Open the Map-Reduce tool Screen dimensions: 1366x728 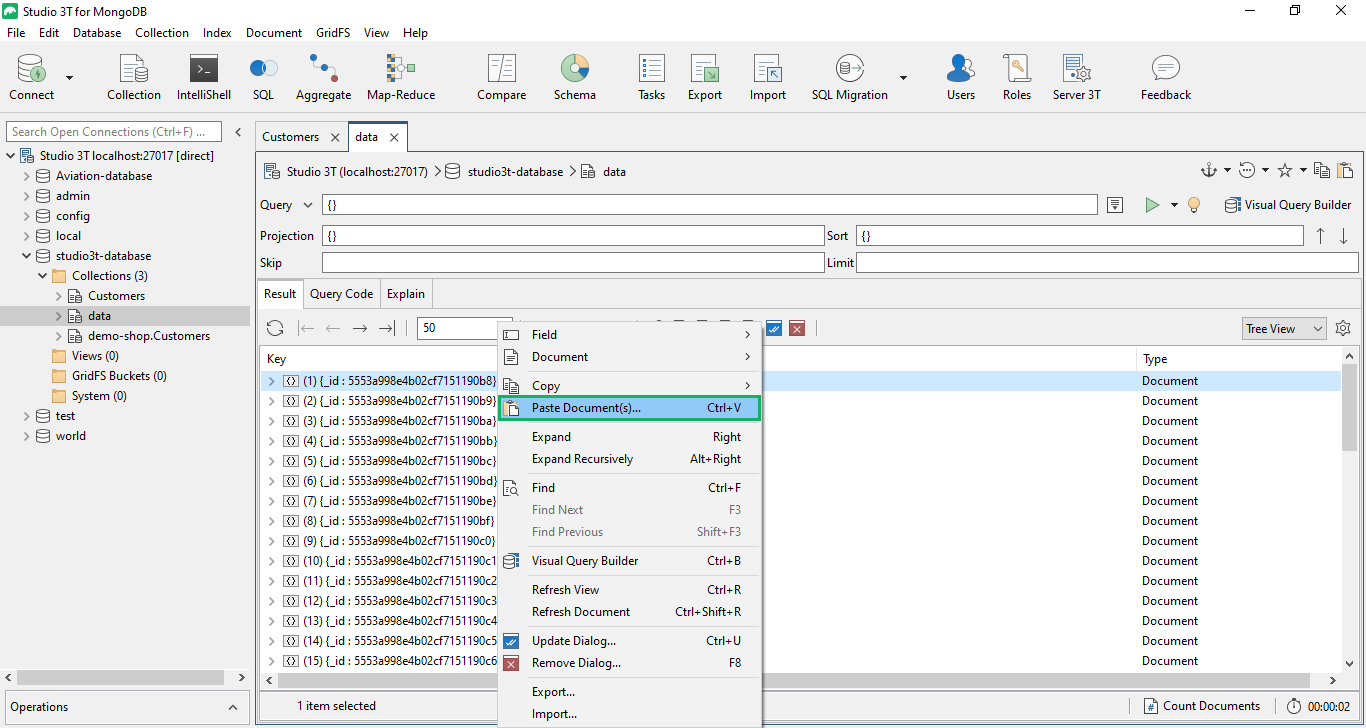coord(399,75)
